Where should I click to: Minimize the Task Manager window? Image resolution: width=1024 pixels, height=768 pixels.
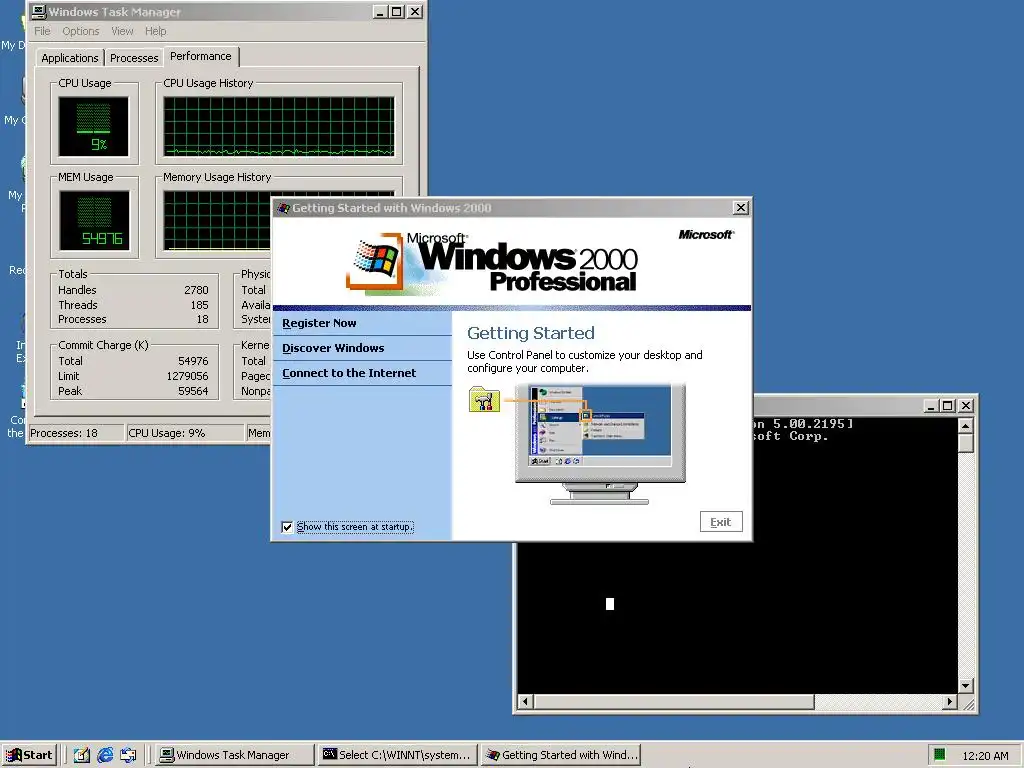point(381,12)
